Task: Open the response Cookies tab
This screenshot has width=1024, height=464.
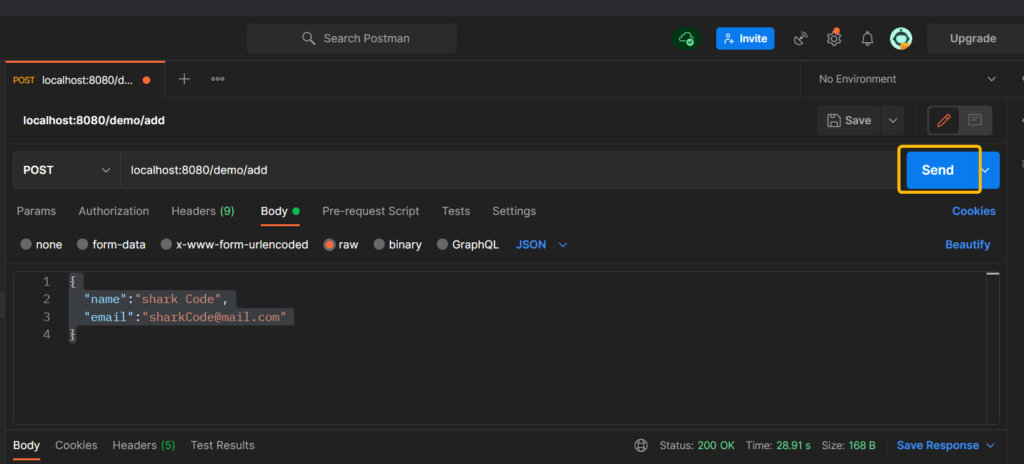Action: click(x=76, y=446)
